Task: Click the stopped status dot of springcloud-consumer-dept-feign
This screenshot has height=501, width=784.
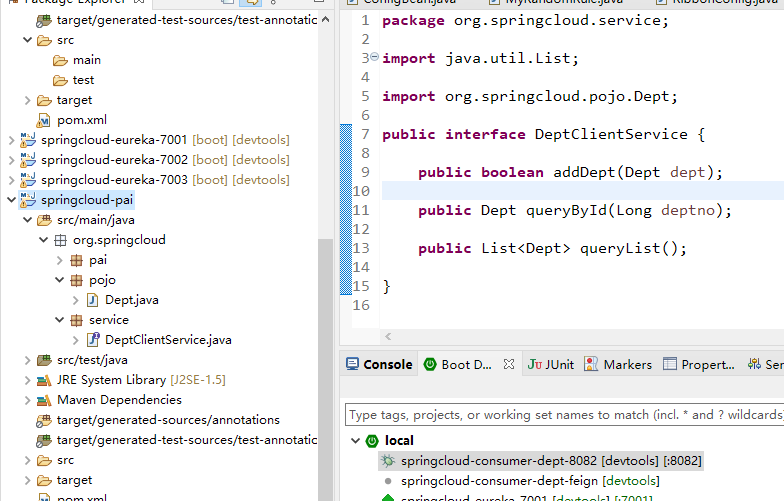Action: tap(388, 481)
